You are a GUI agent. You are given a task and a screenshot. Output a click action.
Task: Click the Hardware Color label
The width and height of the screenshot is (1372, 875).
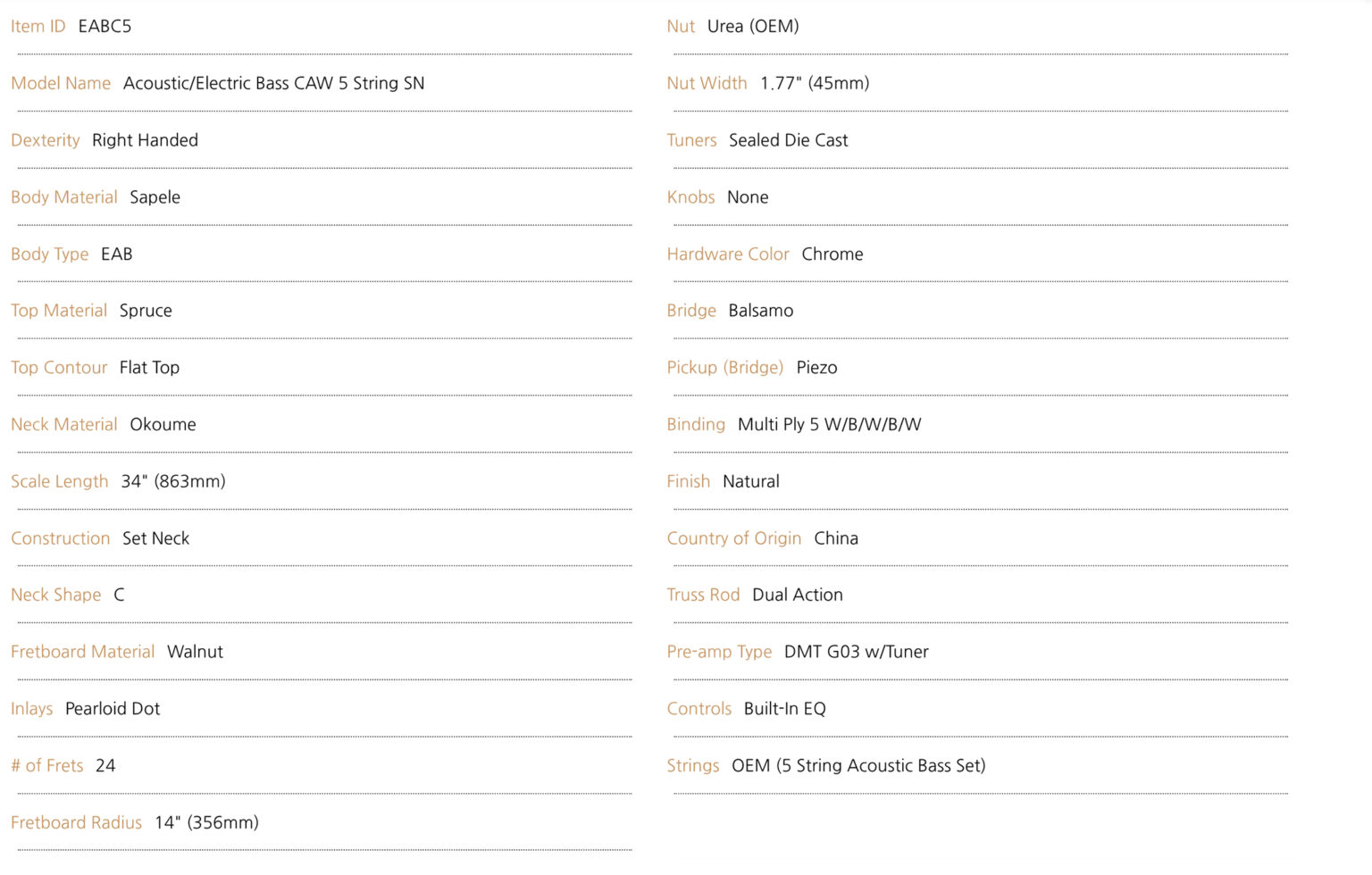[x=728, y=254]
